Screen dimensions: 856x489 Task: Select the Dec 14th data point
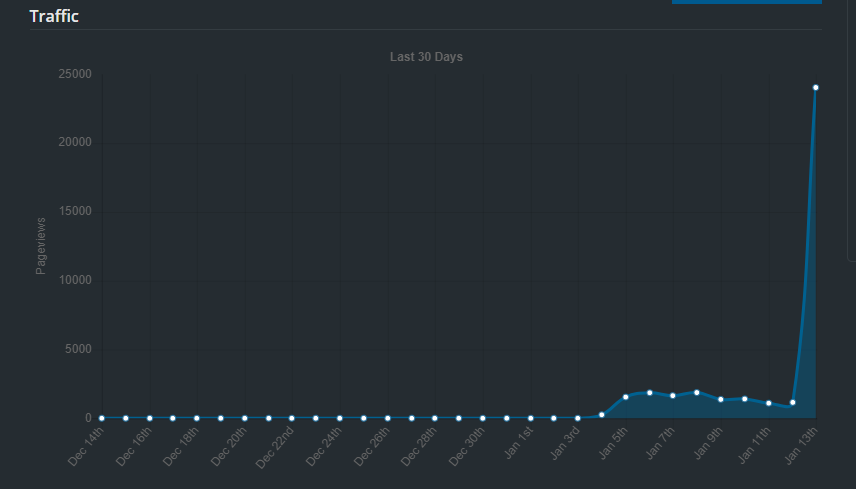point(102,418)
